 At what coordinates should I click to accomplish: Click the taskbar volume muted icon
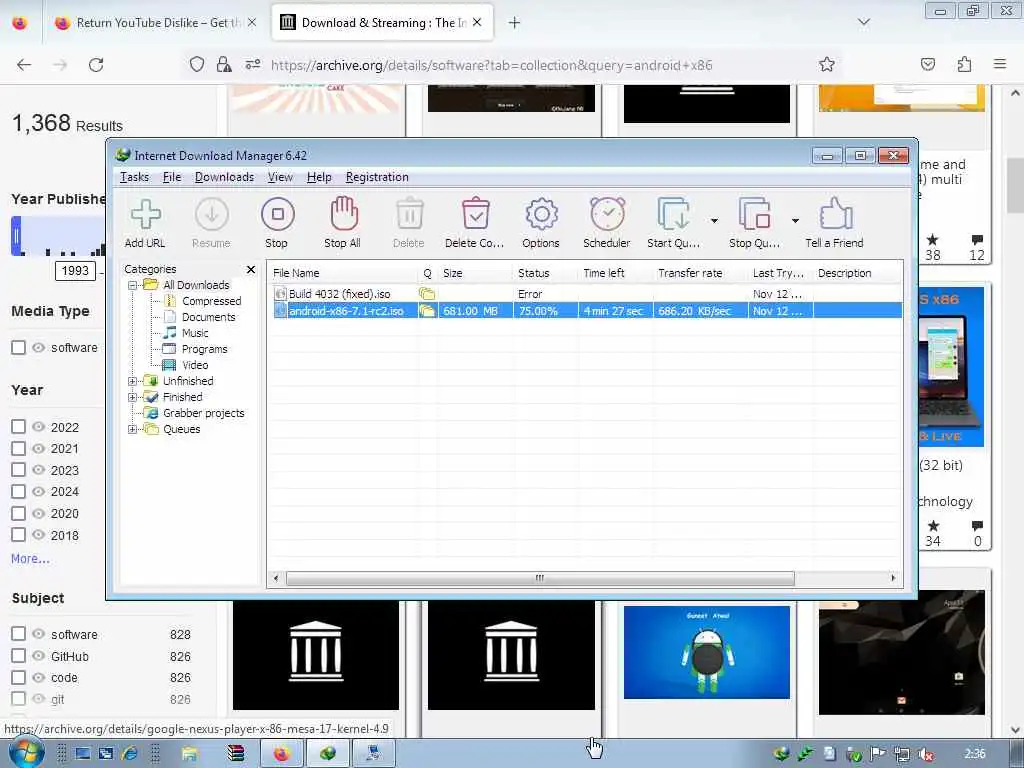pos(925,754)
